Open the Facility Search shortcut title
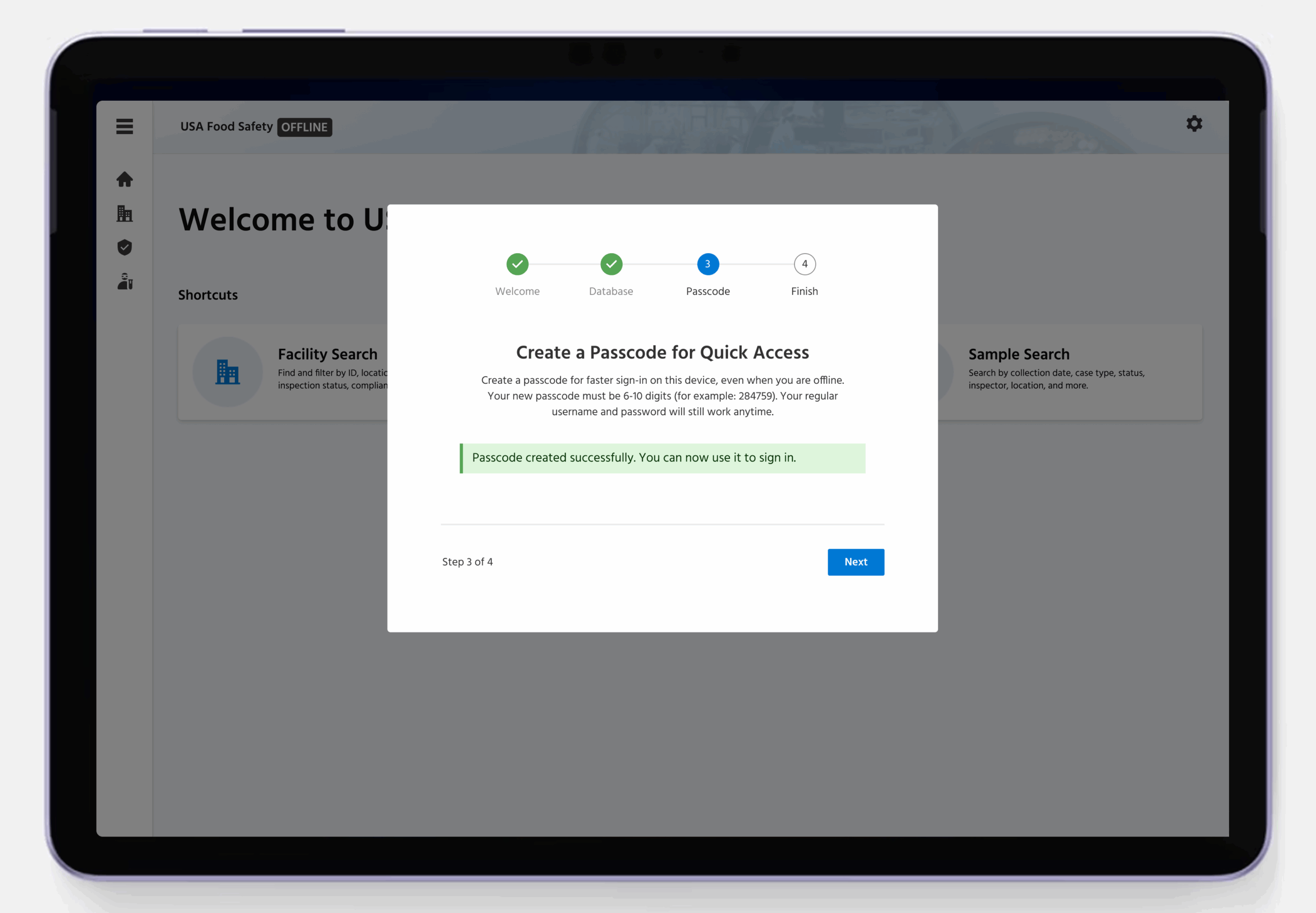1316x913 pixels. [x=327, y=354]
